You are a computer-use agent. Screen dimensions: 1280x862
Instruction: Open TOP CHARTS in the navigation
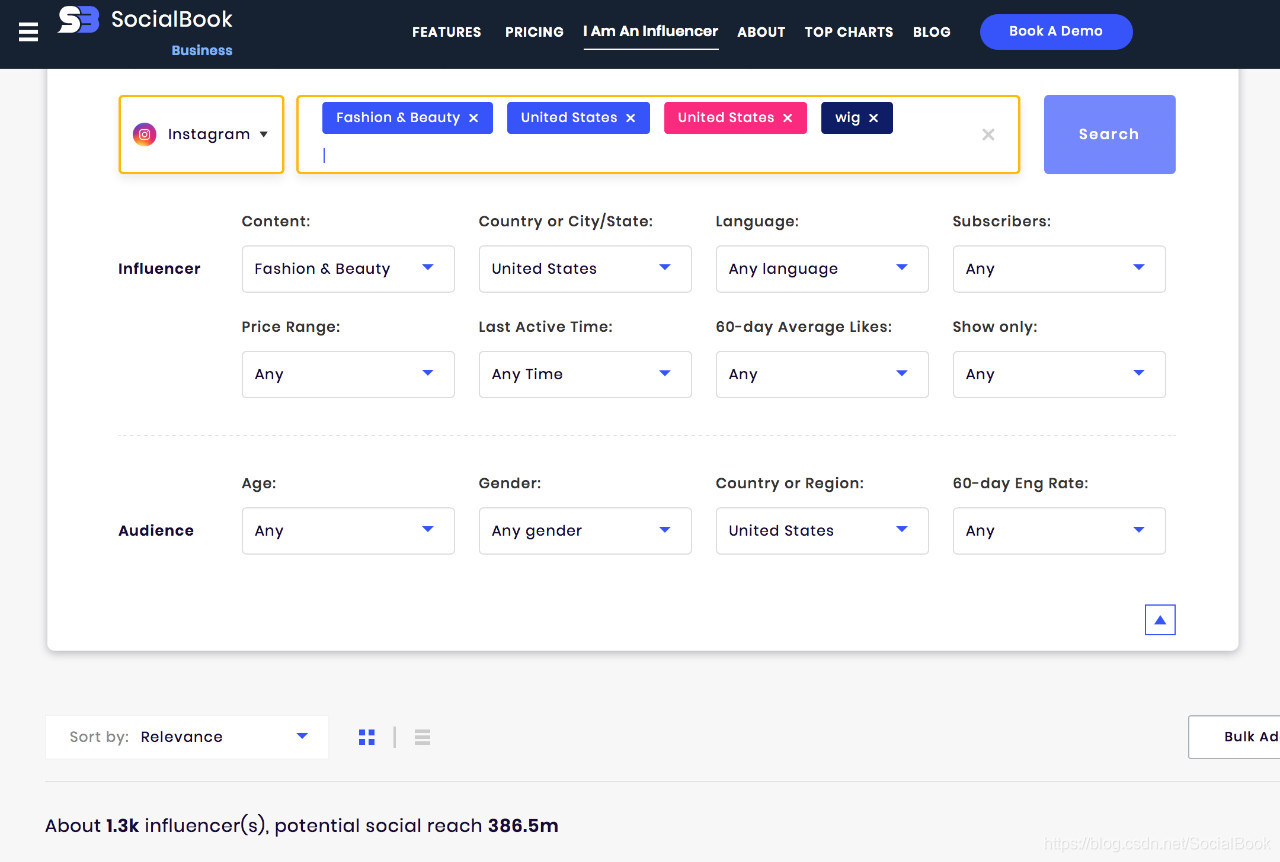[849, 32]
